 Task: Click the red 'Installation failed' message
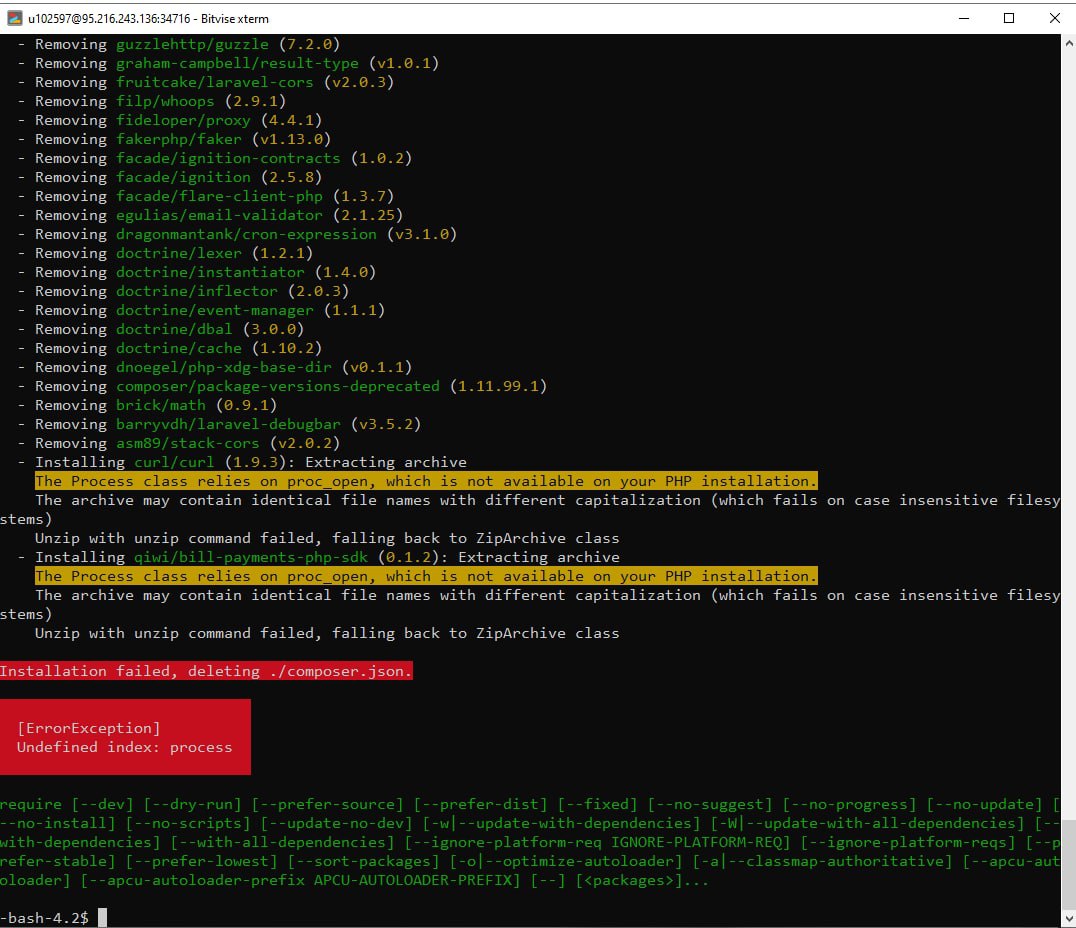pyautogui.click(x=206, y=671)
